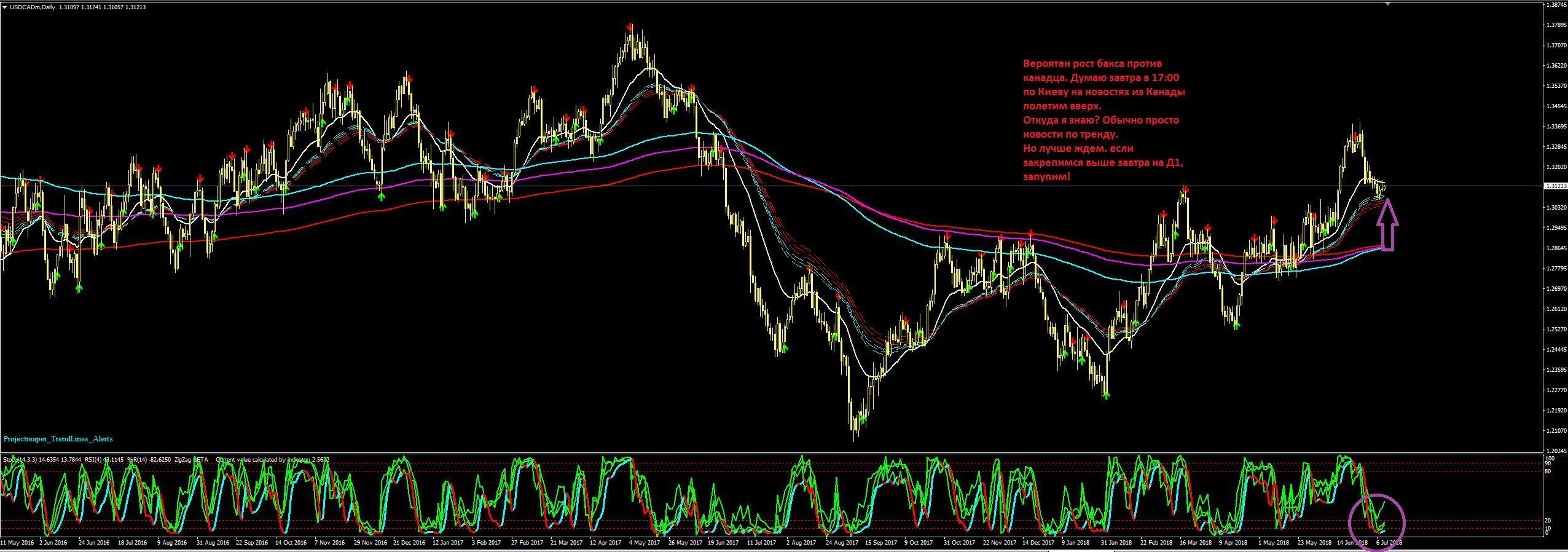Click price level 1.26970 on the scale

[x=1556, y=289]
